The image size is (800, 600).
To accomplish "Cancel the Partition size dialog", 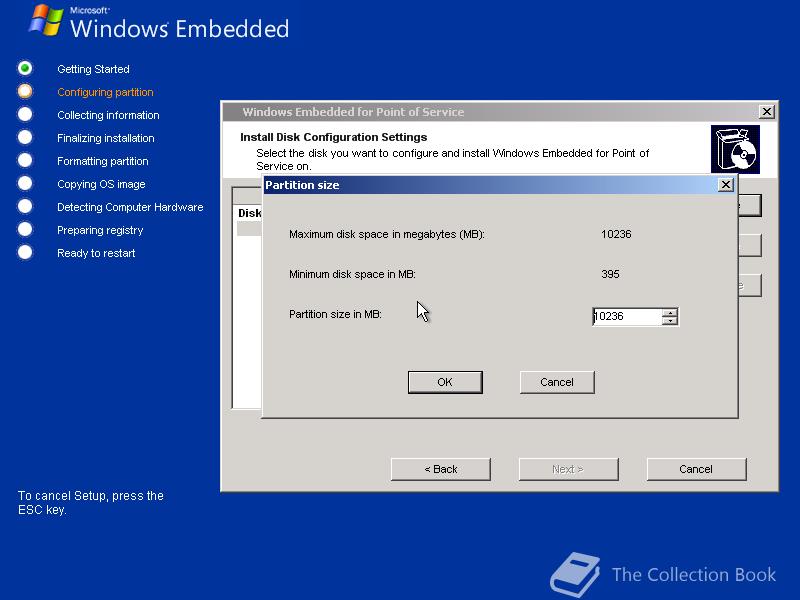I will 557,382.
